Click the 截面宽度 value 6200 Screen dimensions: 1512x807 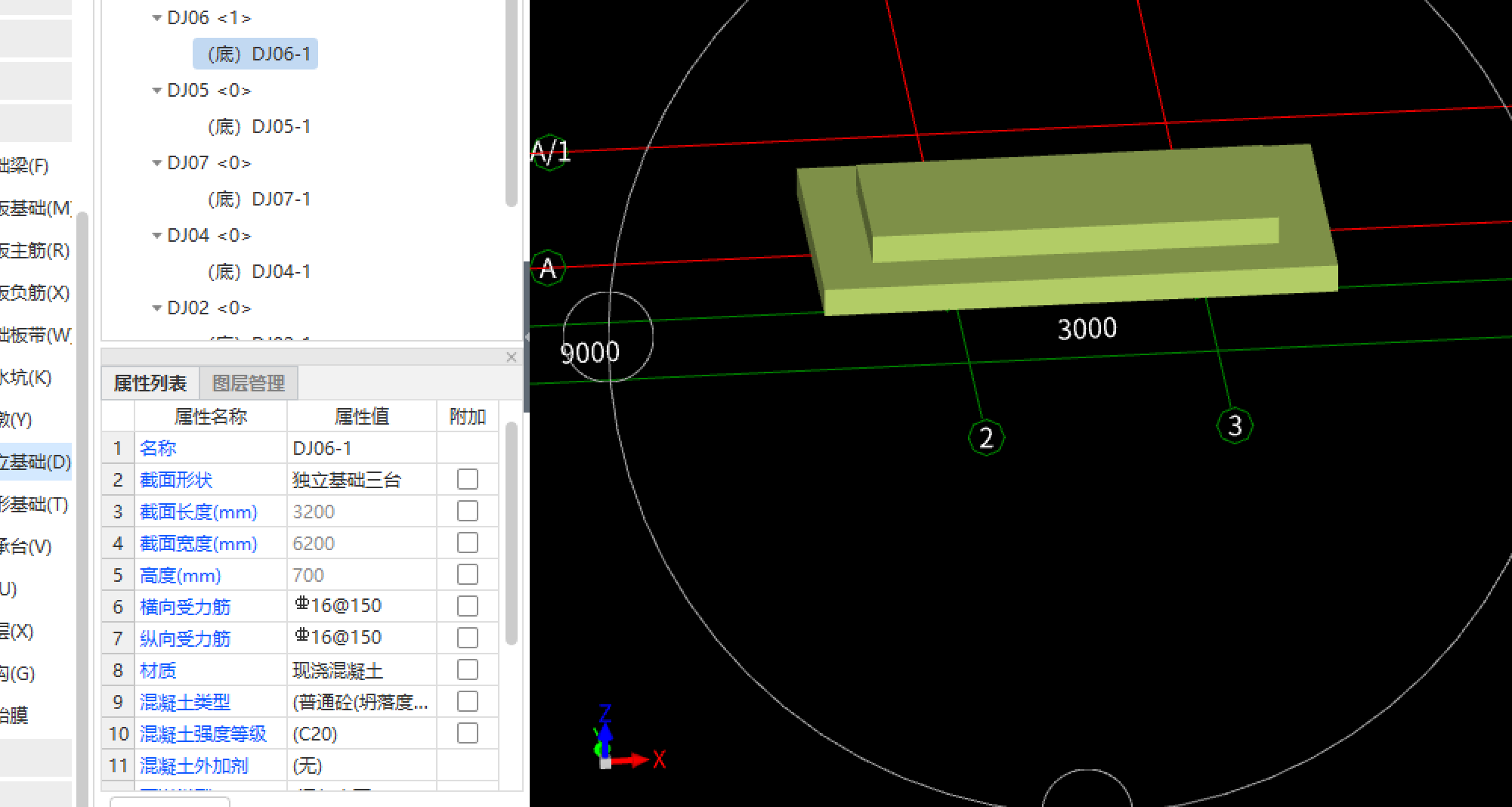click(x=361, y=543)
